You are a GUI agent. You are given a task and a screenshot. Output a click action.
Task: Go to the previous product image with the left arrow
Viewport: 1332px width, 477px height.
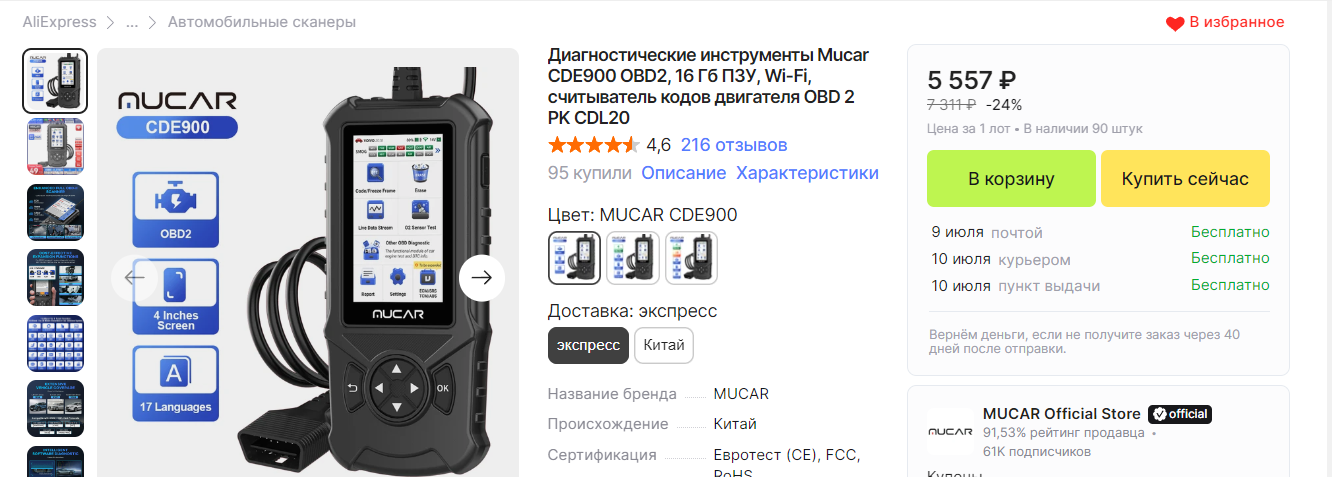point(134,278)
